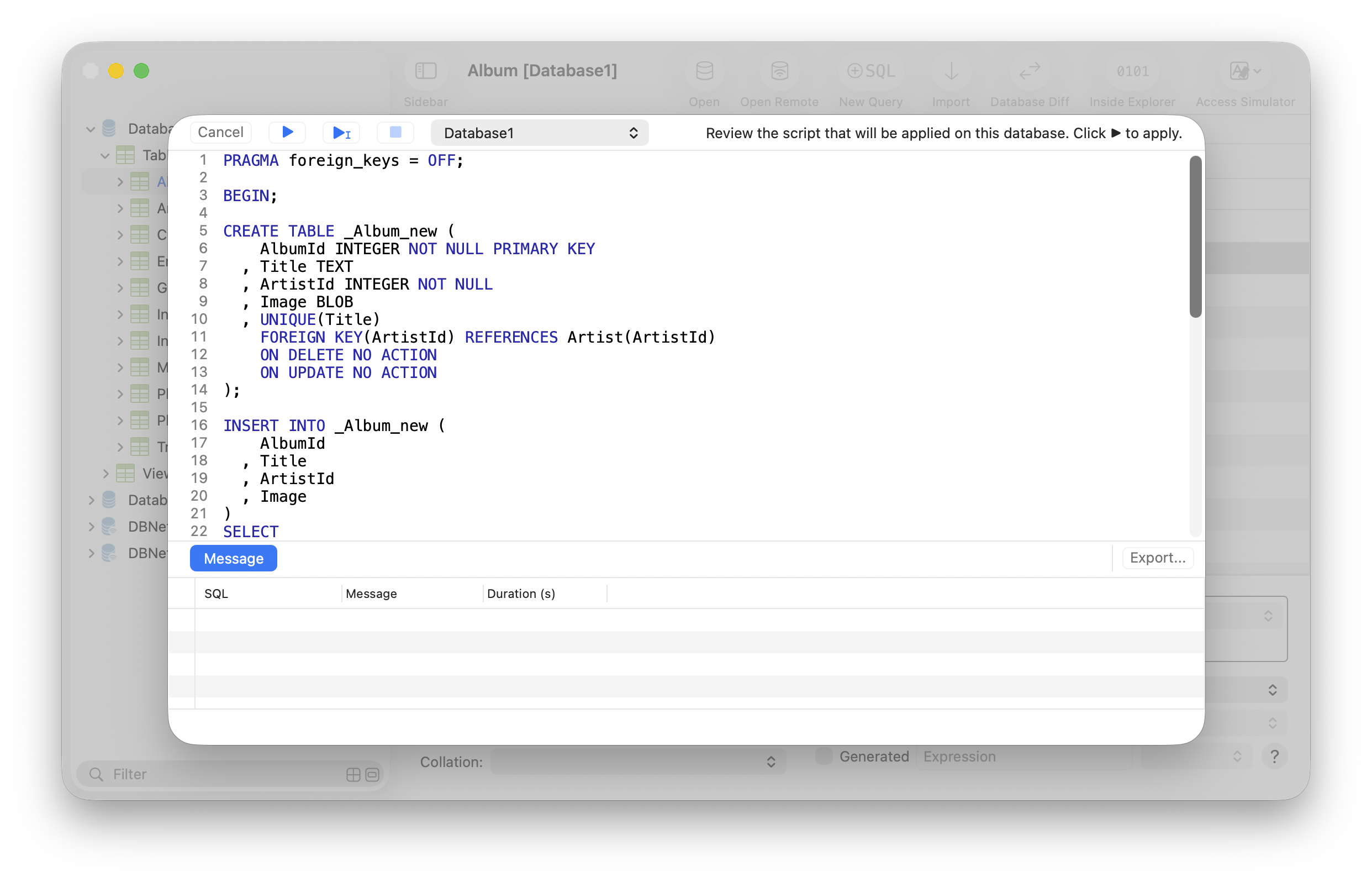The image size is (1372, 882).
Task: Open Inside Explorer 0101 icon
Action: point(1132,71)
